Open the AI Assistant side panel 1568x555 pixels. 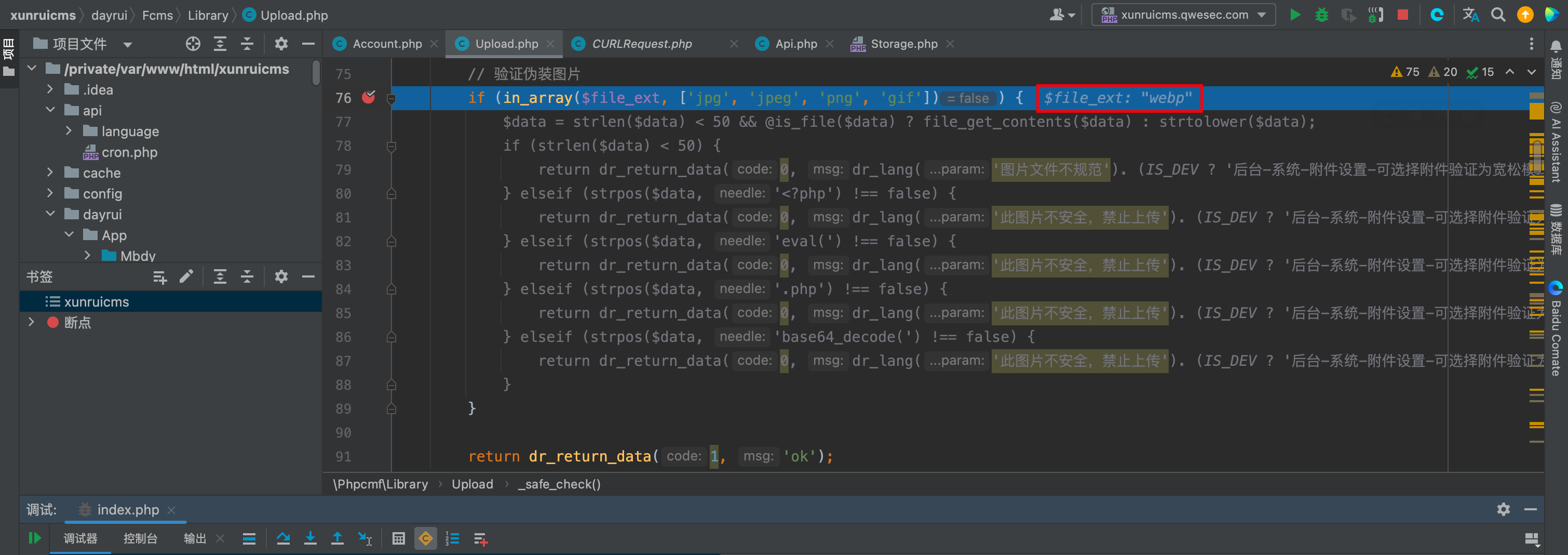coord(1556,142)
